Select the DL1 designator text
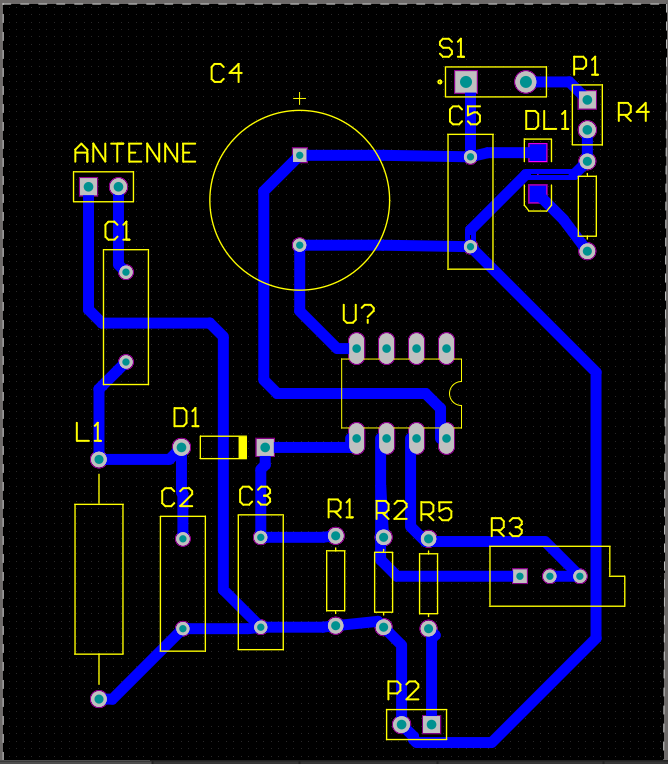The height and width of the screenshot is (764, 668). (x=547, y=120)
